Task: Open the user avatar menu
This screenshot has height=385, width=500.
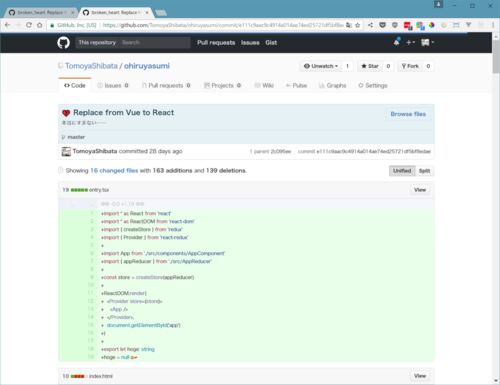Action: (x=427, y=42)
